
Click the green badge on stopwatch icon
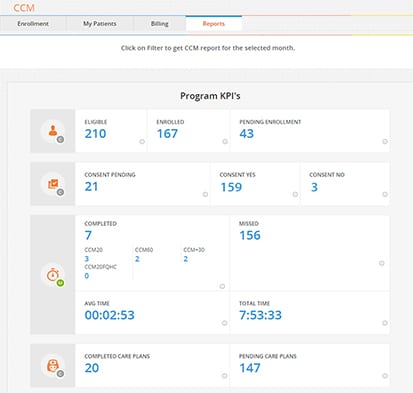(x=60, y=283)
